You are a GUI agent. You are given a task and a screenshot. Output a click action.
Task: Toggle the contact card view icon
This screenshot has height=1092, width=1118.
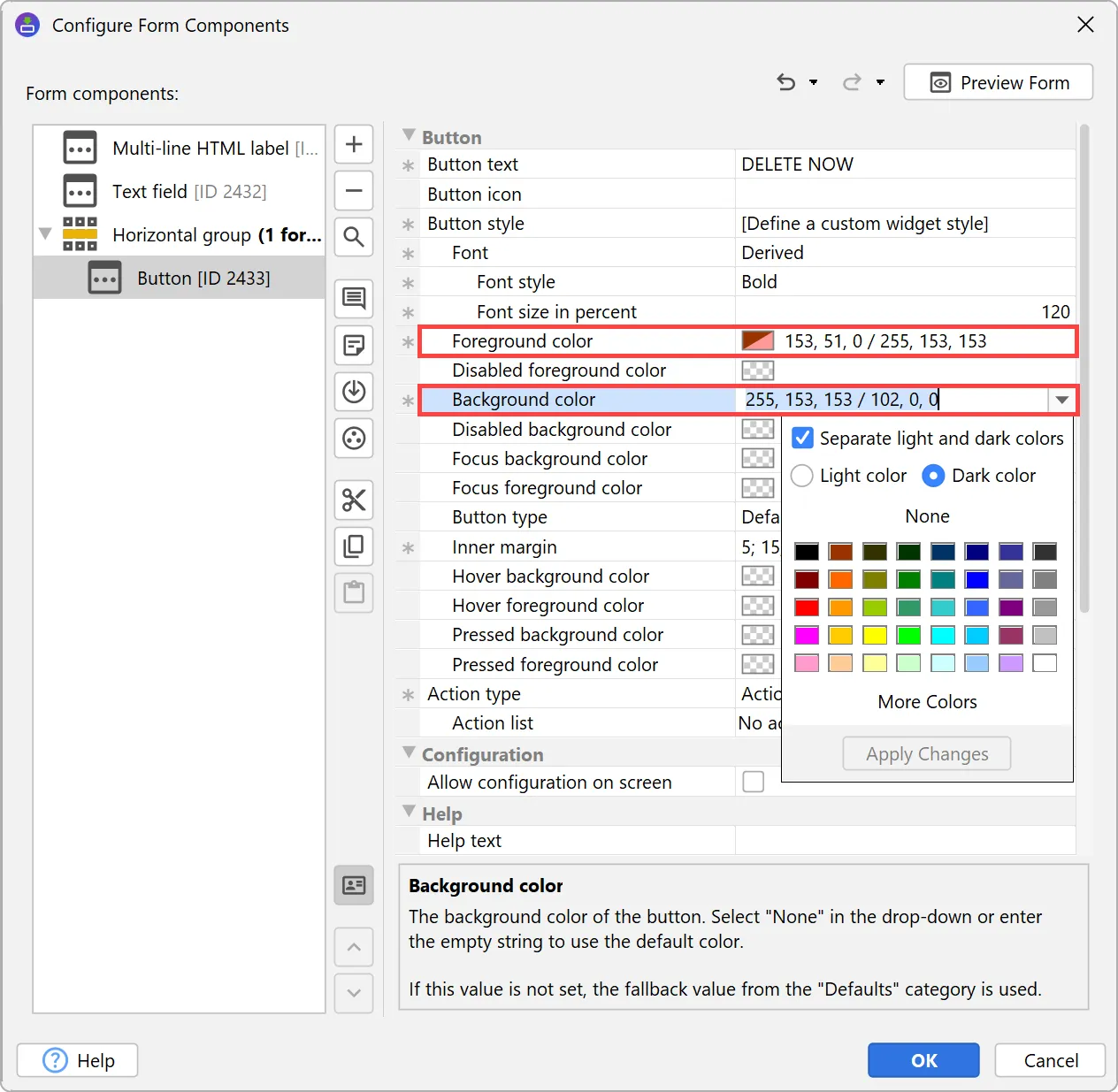coord(354,885)
